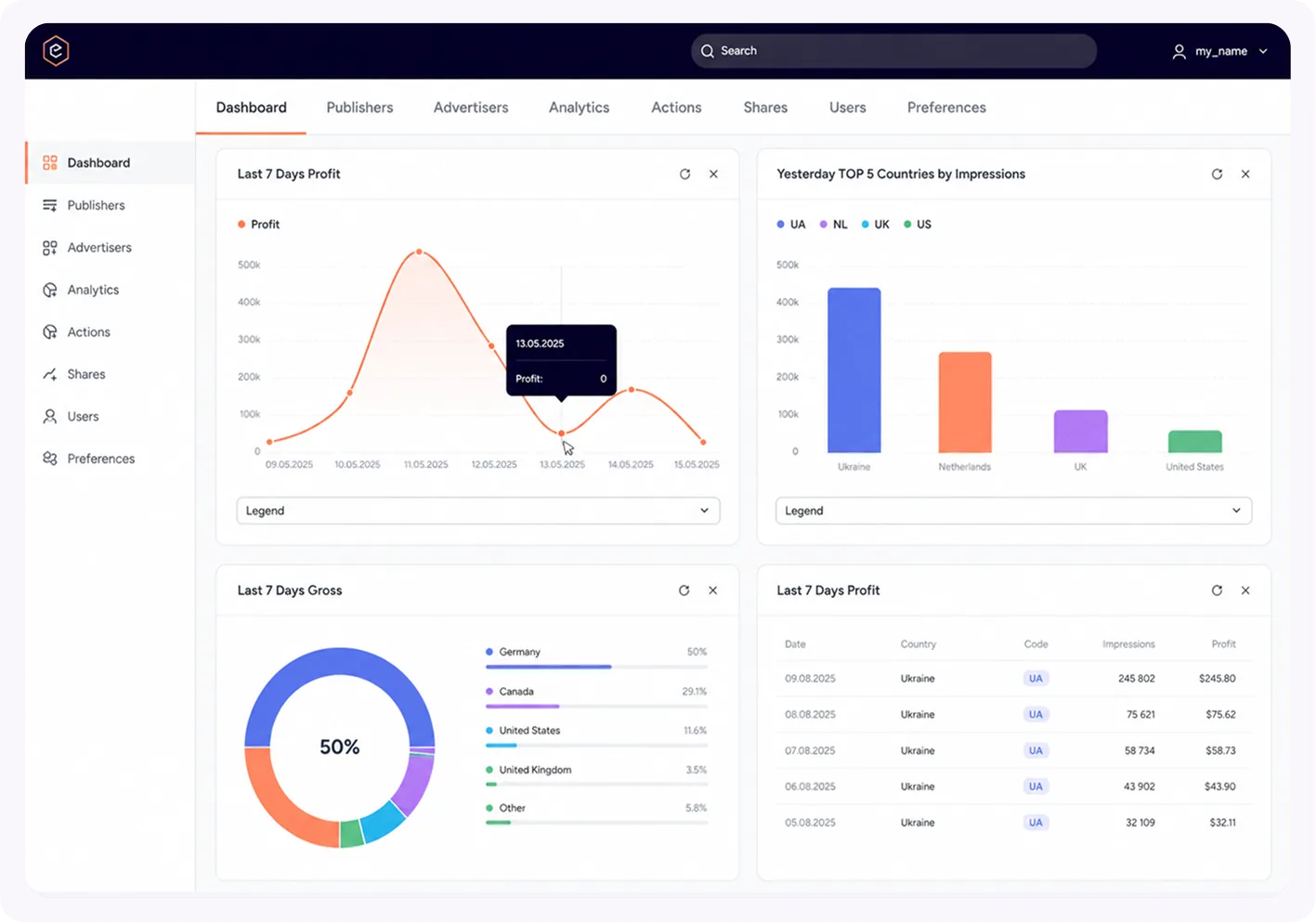Switch to the Advertisers tab
Image resolution: width=1316 pixels, height=922 pixels.
pos(471,108)
